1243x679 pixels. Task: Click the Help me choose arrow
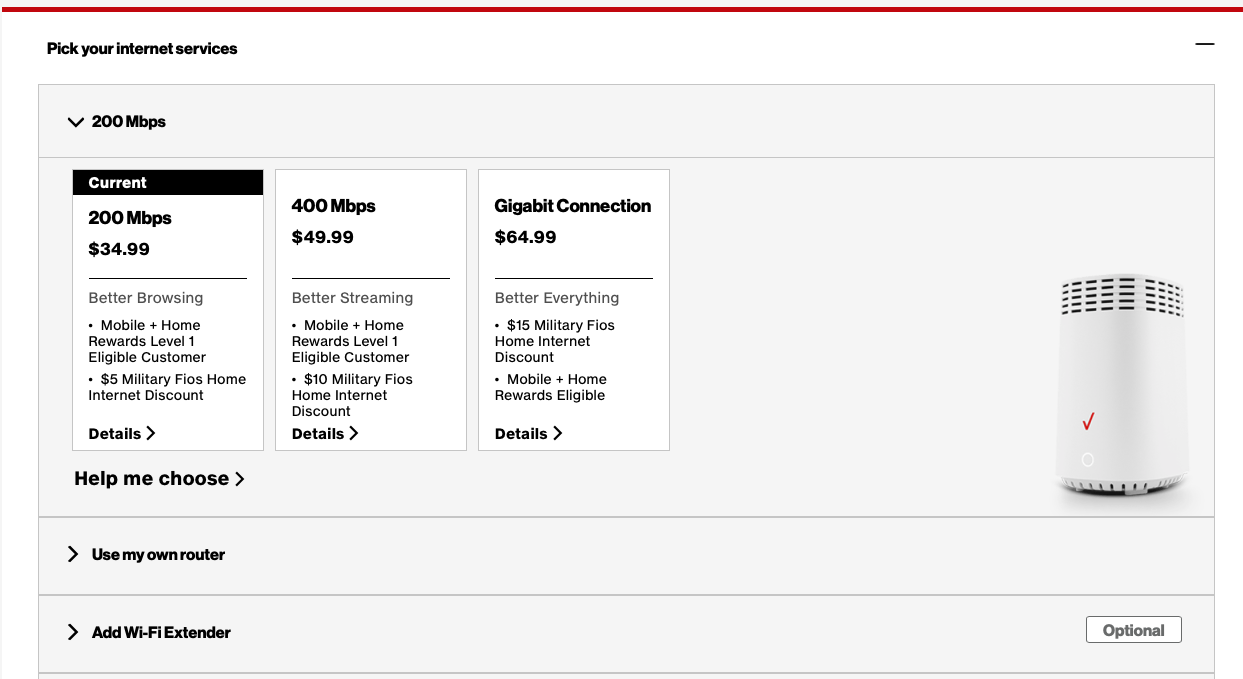pos(240,479)
